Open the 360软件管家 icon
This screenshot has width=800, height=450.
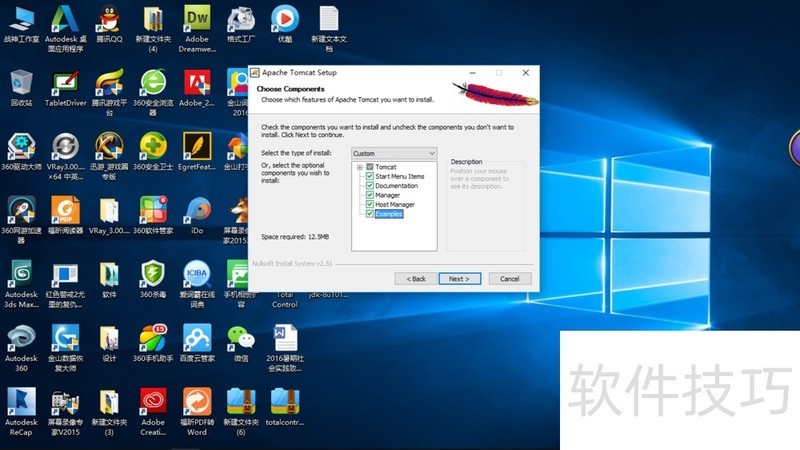pos(153,212)
